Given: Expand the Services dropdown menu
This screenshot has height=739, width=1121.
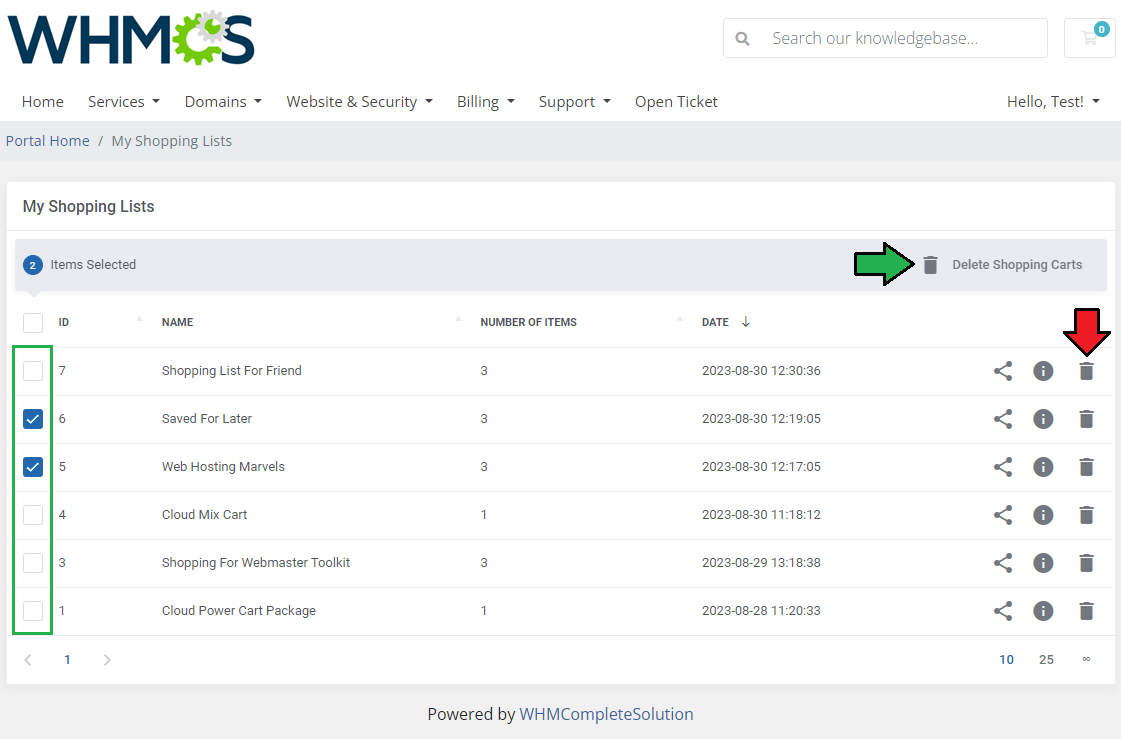Looking at the screenshot, I should coord(124,101).
